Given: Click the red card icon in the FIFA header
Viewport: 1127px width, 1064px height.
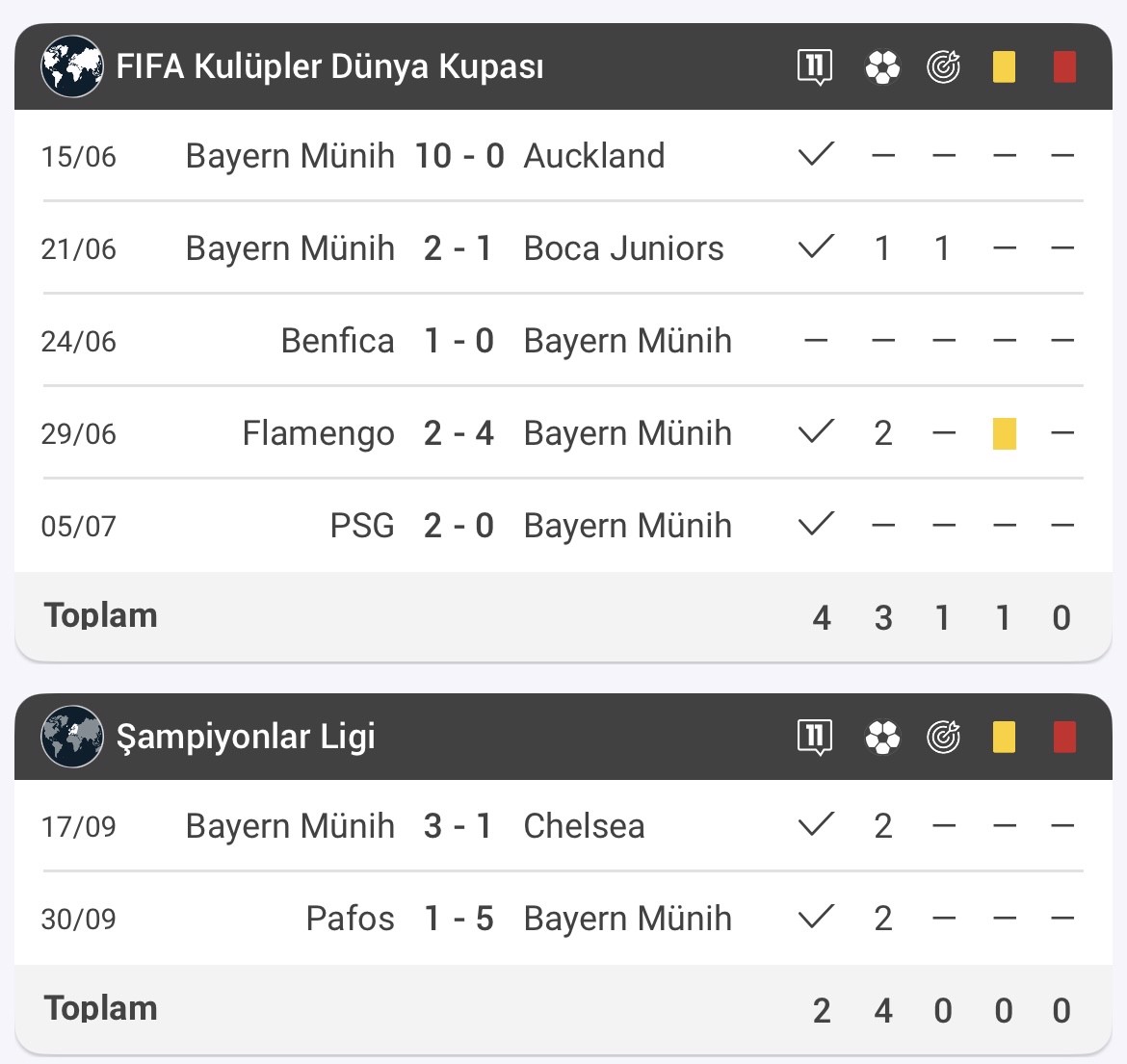Looking at the screenshot, I should 1064,66.
